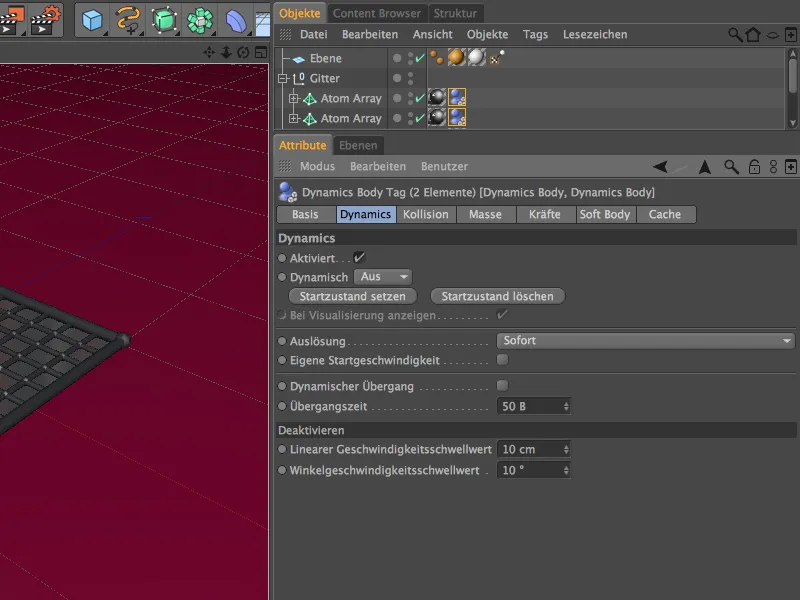This screenshot has width=800, height=600.
Task: Toggle the Attribute manager lock icon
Action: [x=754, y=166]
